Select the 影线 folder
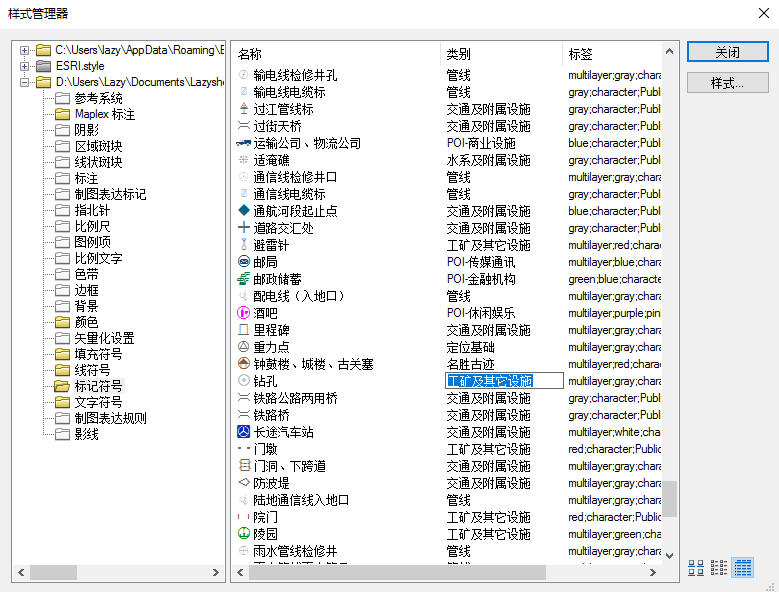The image size is (779, 592). pos(86,434)
